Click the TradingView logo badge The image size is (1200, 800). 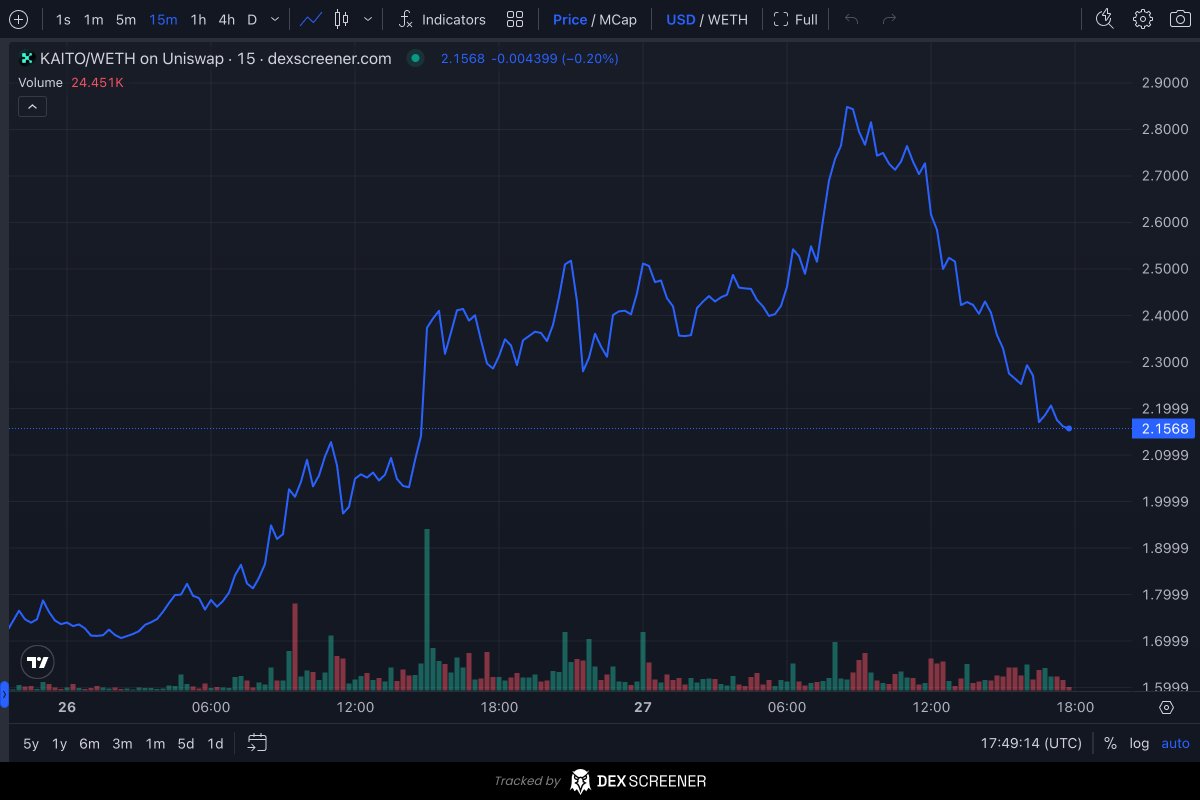pos(38,662)
